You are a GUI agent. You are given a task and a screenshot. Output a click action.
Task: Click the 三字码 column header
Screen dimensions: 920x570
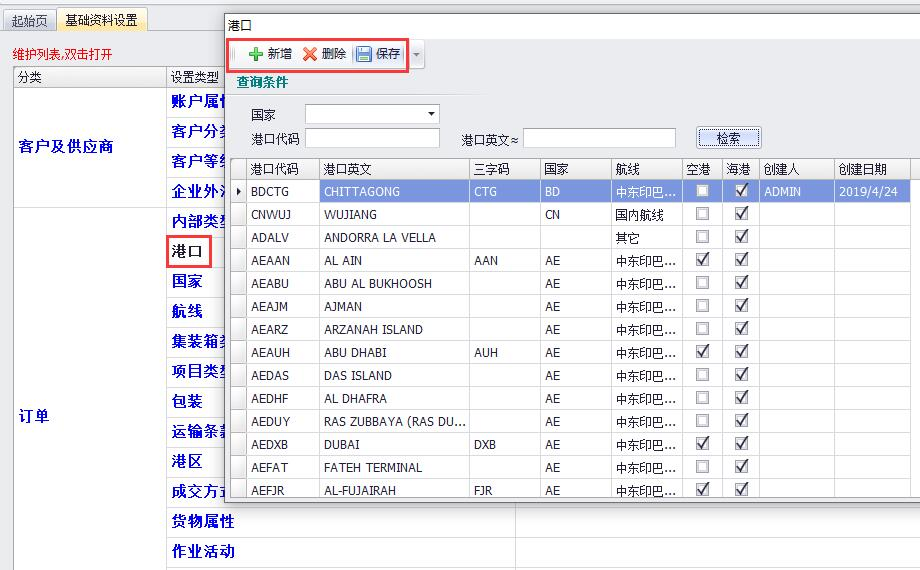[505, 169]
